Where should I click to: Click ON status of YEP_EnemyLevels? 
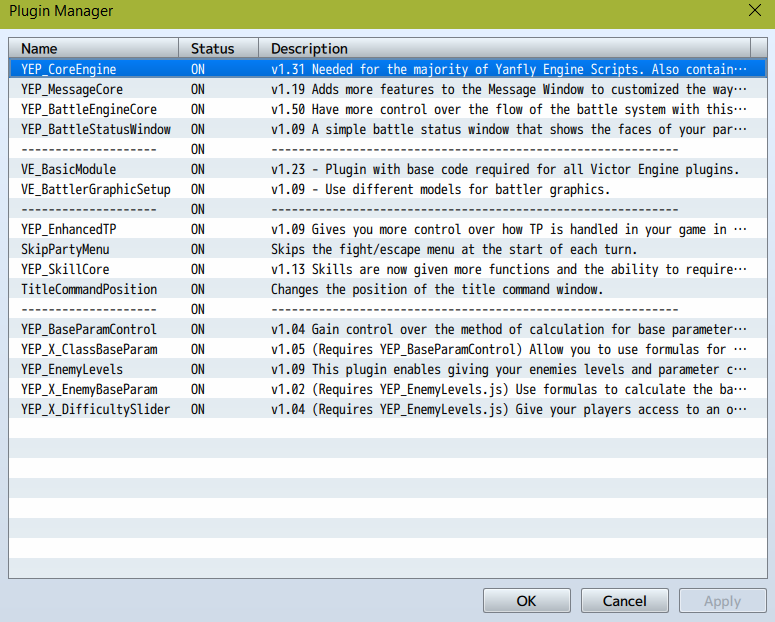(x=198, y=370)
